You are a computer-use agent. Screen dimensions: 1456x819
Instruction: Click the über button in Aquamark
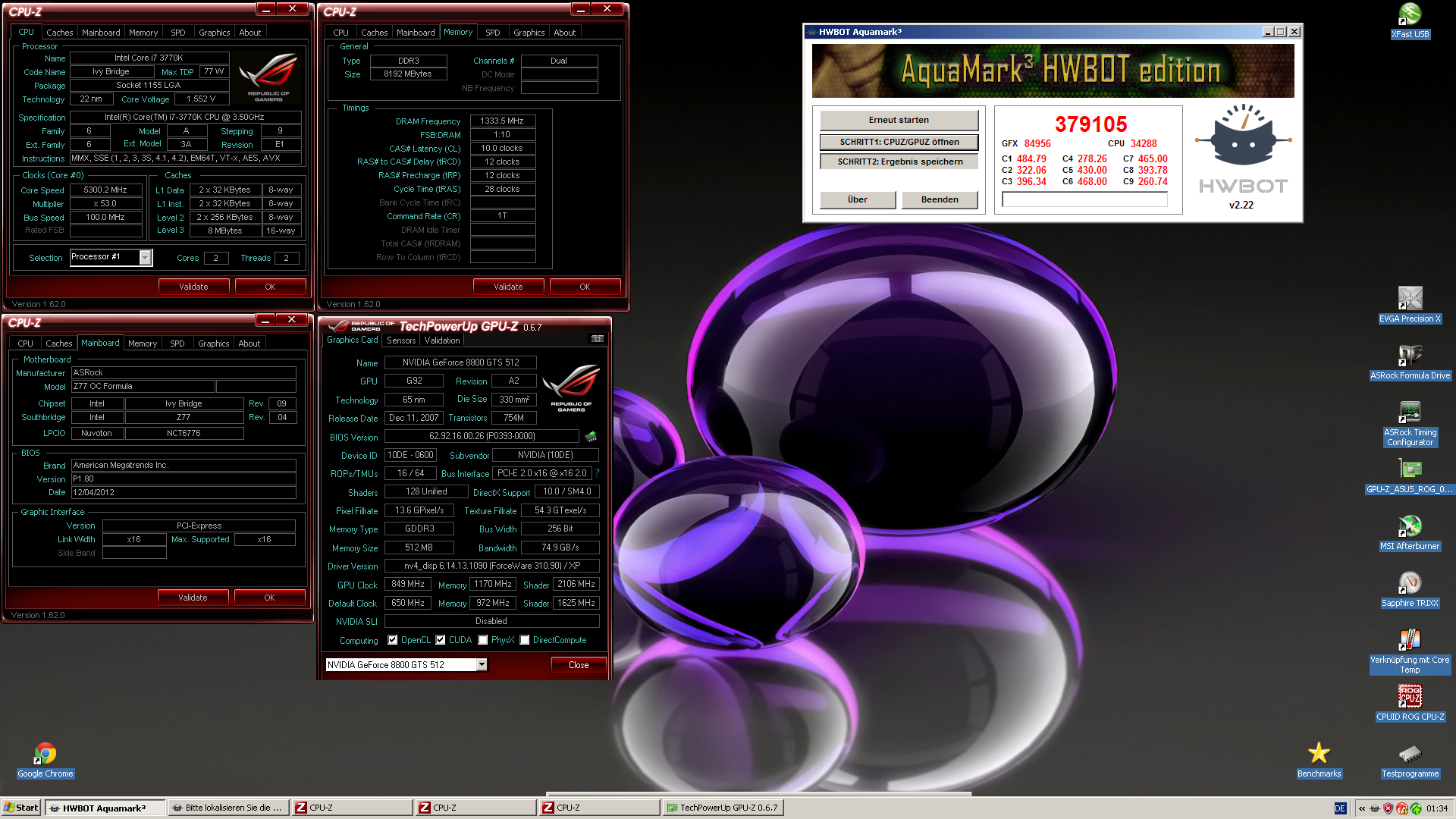(x=858, y=199)
